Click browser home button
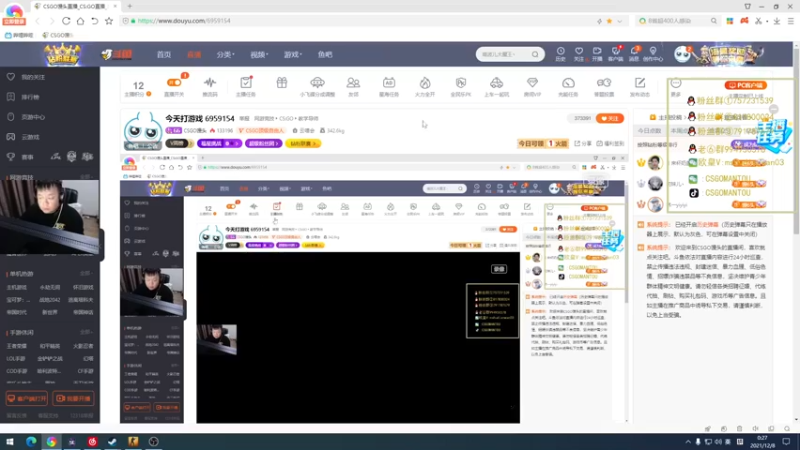Image resolution: width=800 pixels, height=450 pixels. pyautogui.click(x=81, y=21)
